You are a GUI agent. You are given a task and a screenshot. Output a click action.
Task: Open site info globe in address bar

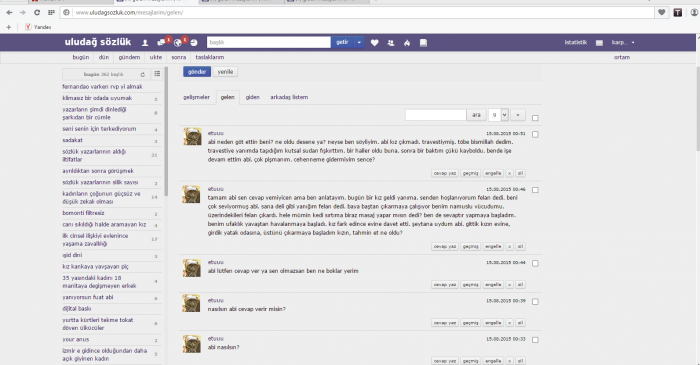tap(67, 12)
